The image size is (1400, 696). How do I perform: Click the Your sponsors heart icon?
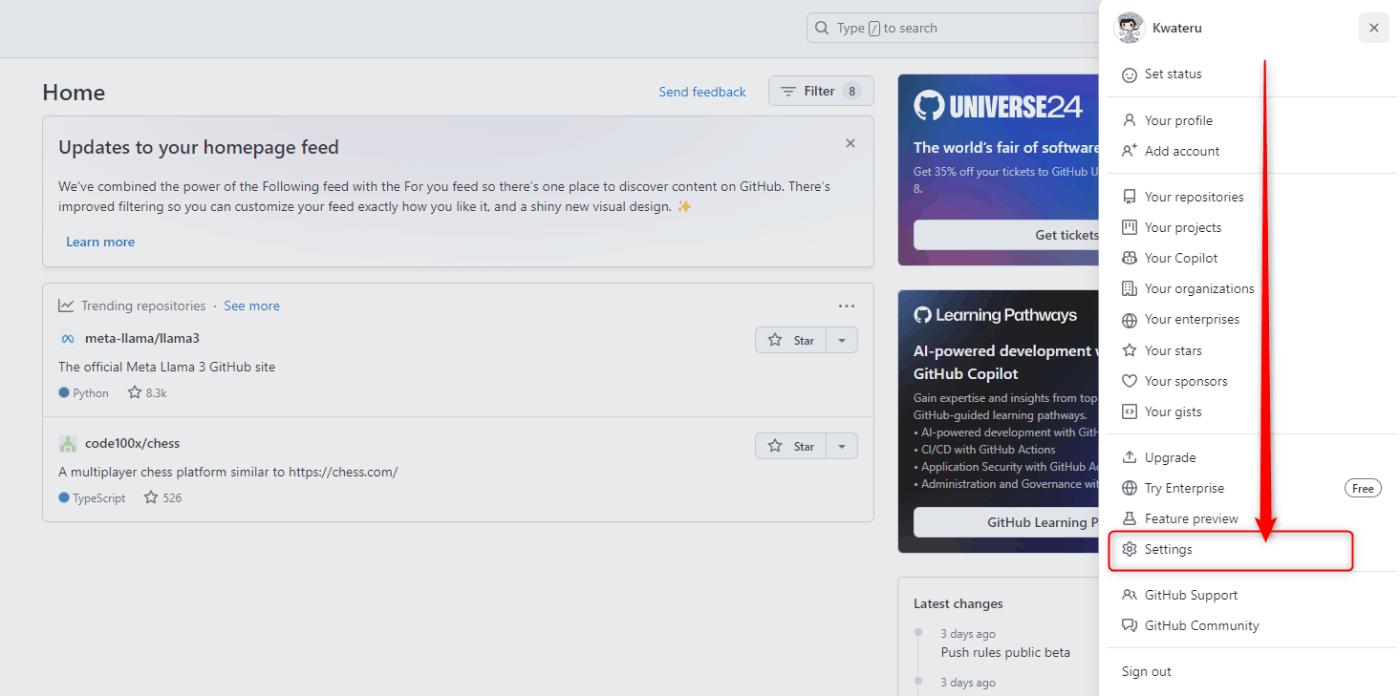tap(1129, 381)
